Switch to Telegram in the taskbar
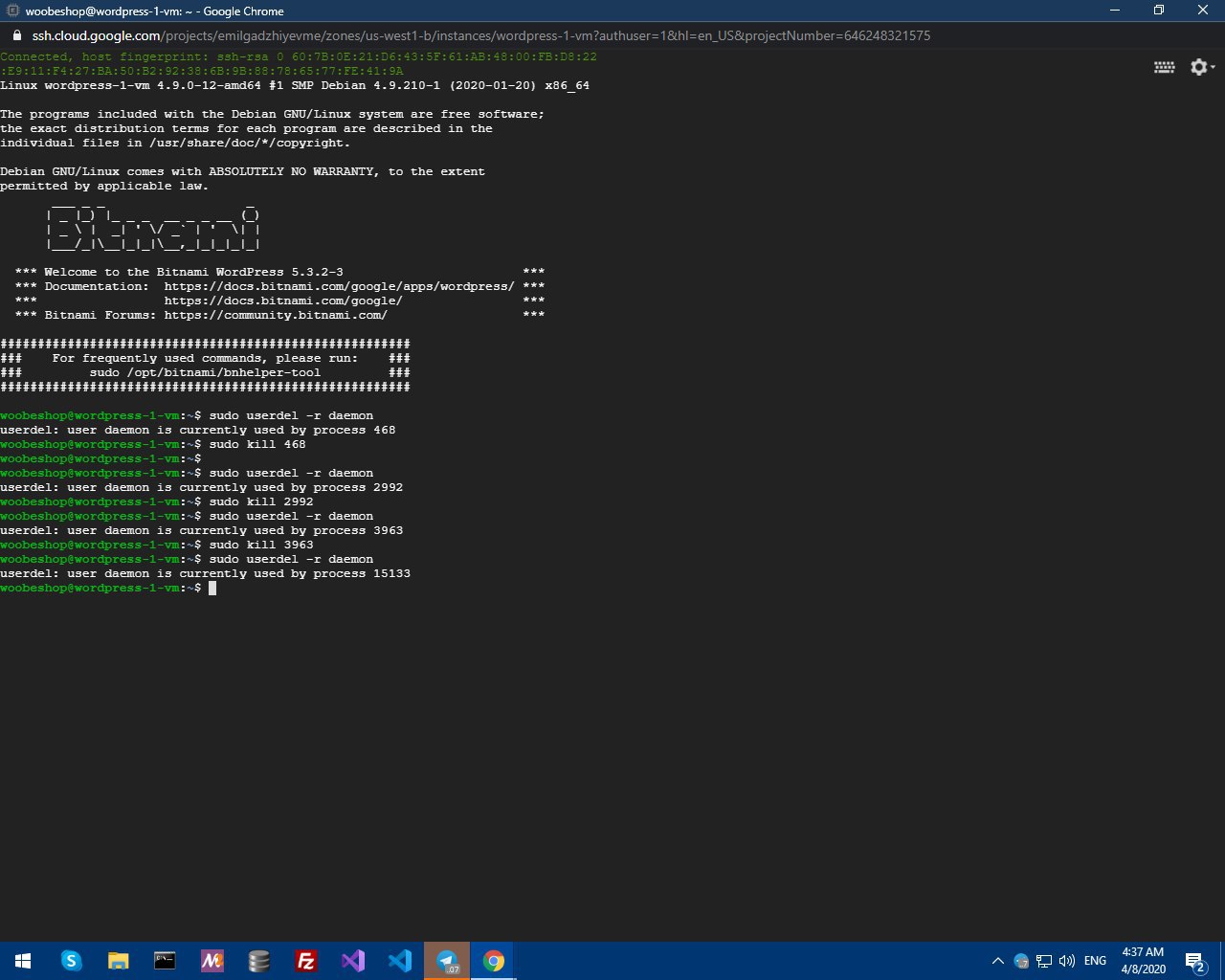Image resolution: width=1225 pixels, height=980 pixels. pos(447,961)
